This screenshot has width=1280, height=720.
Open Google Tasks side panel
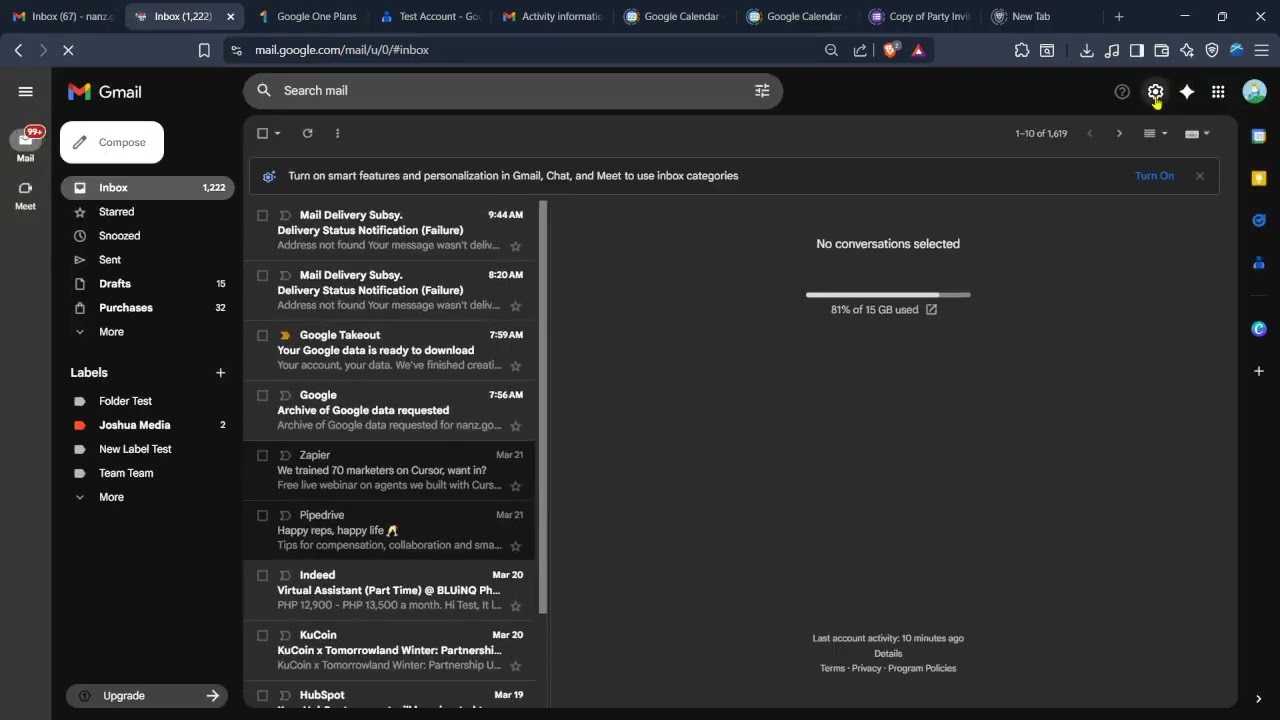coord(1259,220)
